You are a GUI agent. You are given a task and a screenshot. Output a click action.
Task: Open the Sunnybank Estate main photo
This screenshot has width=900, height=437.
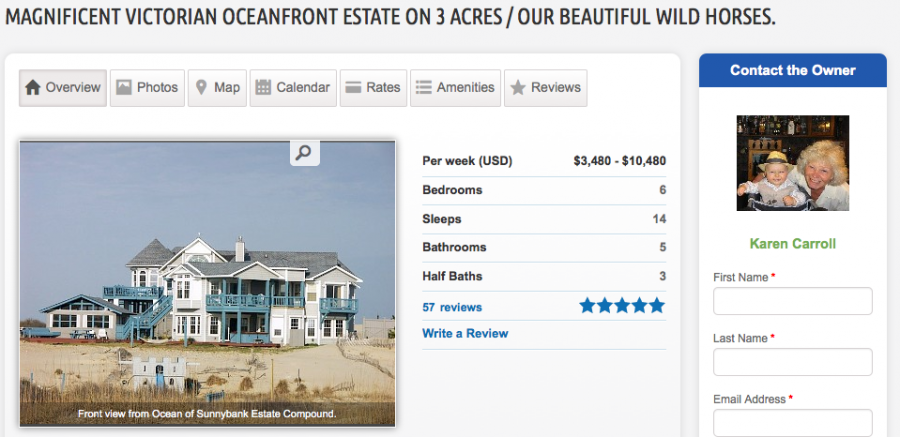pos(207,290)
